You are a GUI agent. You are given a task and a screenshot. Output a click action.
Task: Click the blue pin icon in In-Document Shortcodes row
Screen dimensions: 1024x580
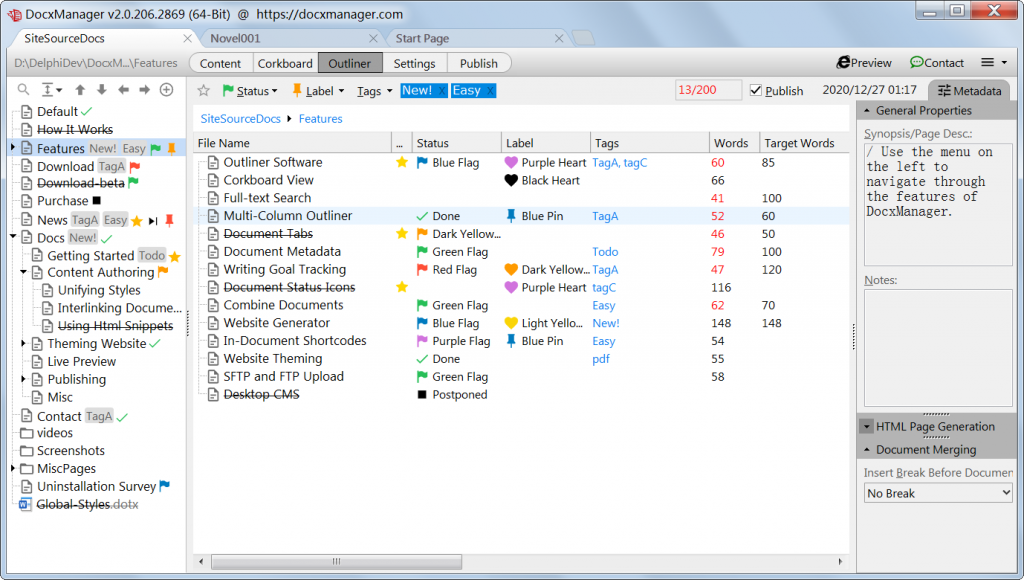point(511,340)
